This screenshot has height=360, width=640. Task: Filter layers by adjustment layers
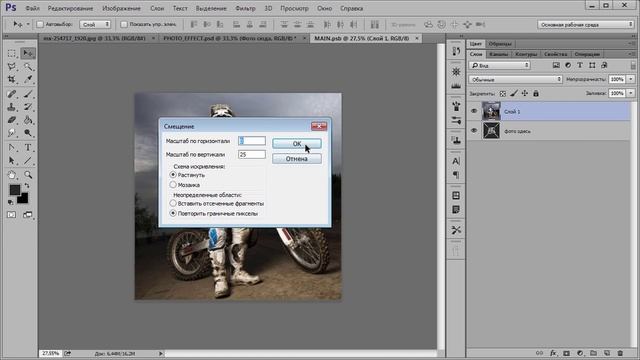(568, 65)
